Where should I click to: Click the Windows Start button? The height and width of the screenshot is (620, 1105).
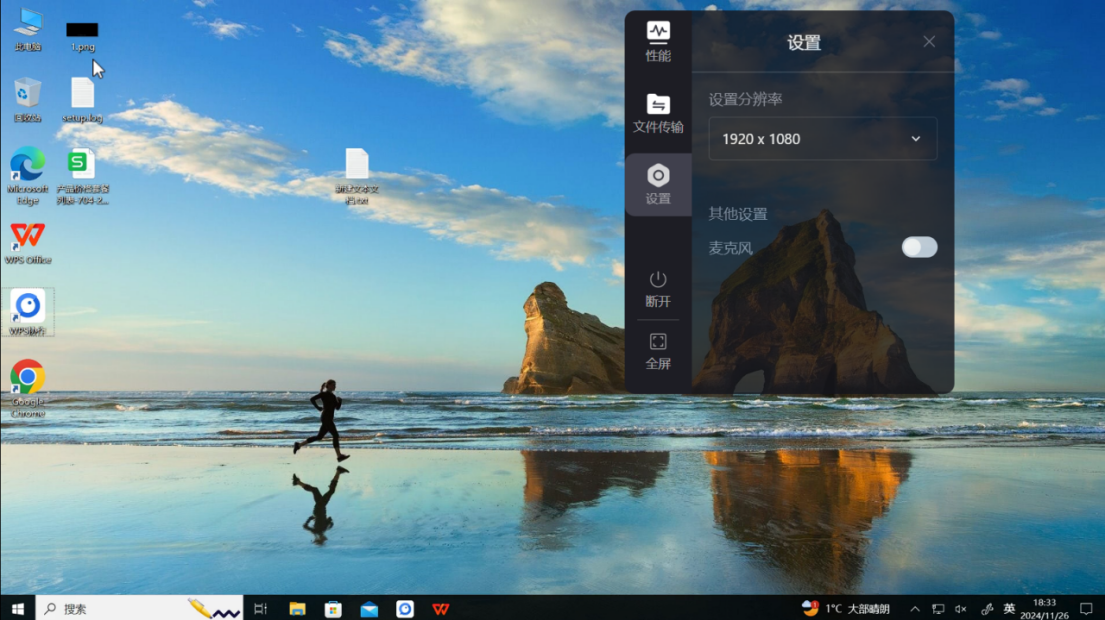pyautogui.click(x=17, y=608)
